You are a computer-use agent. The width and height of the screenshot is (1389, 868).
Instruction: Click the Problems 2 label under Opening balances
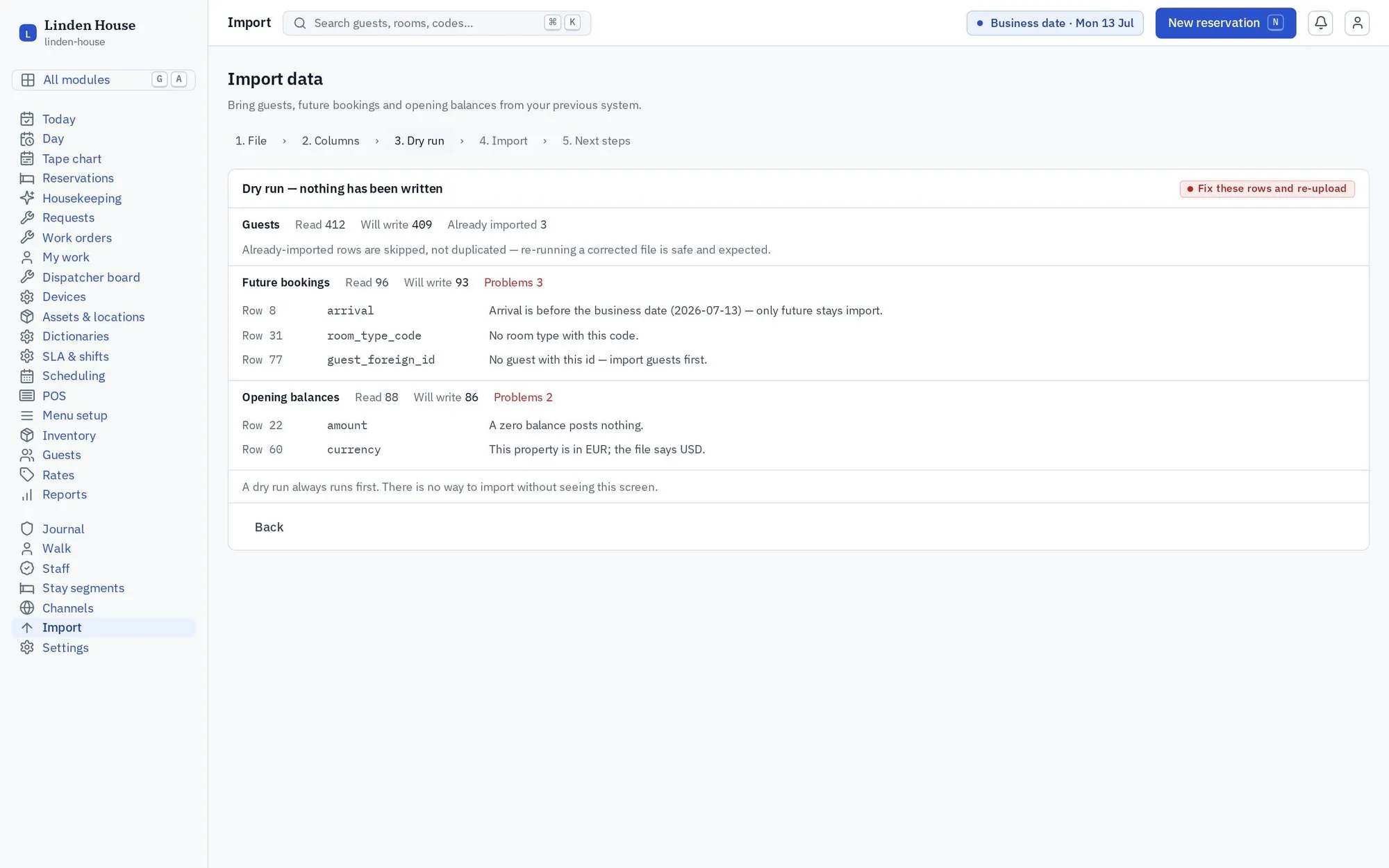tap(523, 397)
